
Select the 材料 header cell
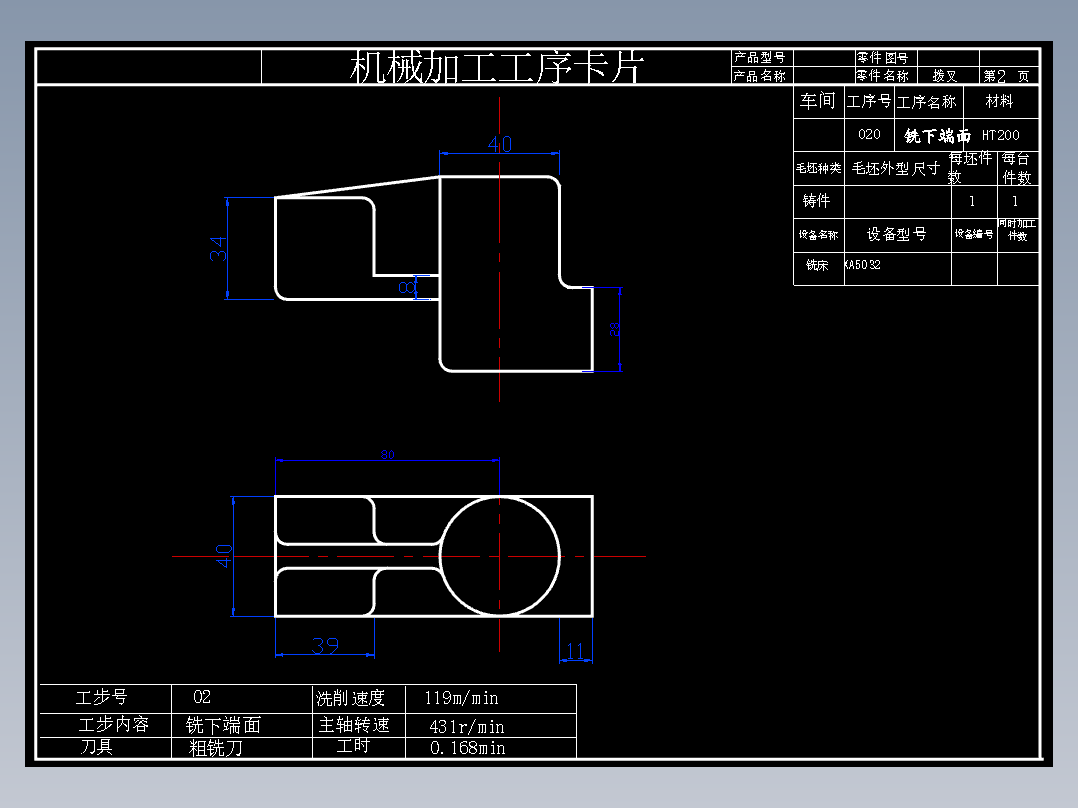[x=999, y=101]
